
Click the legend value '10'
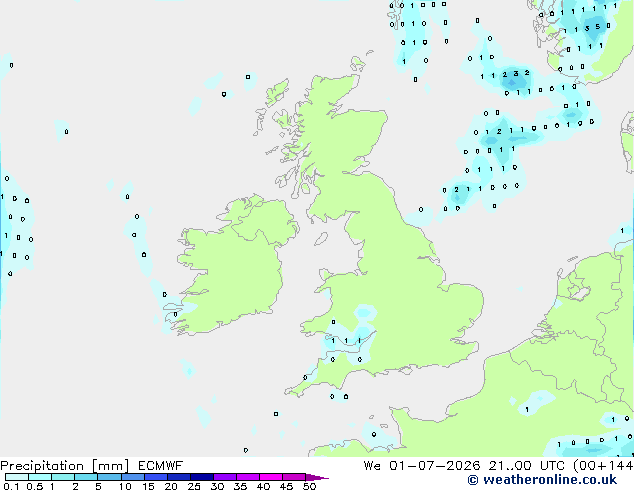point(125,486)
